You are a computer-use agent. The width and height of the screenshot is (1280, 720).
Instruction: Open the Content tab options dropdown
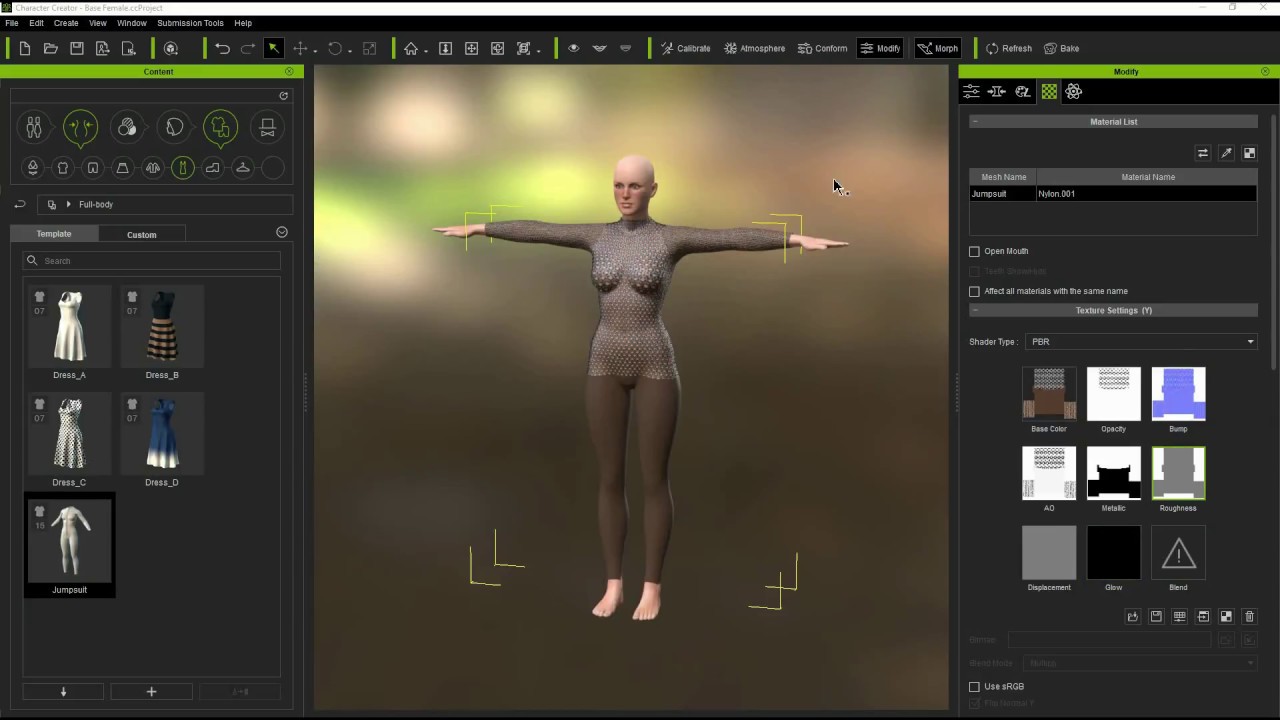[281, 232]
